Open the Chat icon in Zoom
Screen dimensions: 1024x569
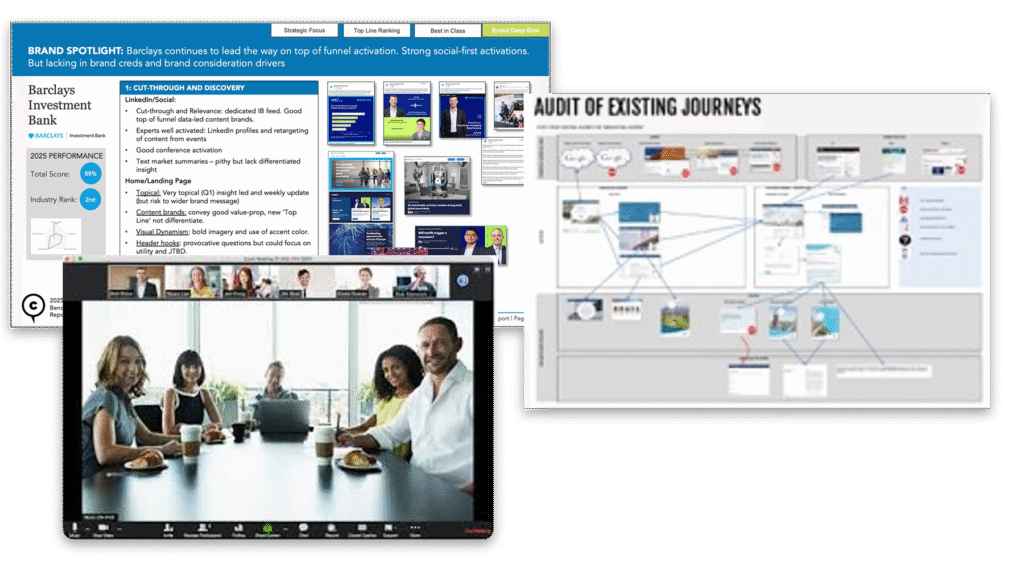pos(303,526)
